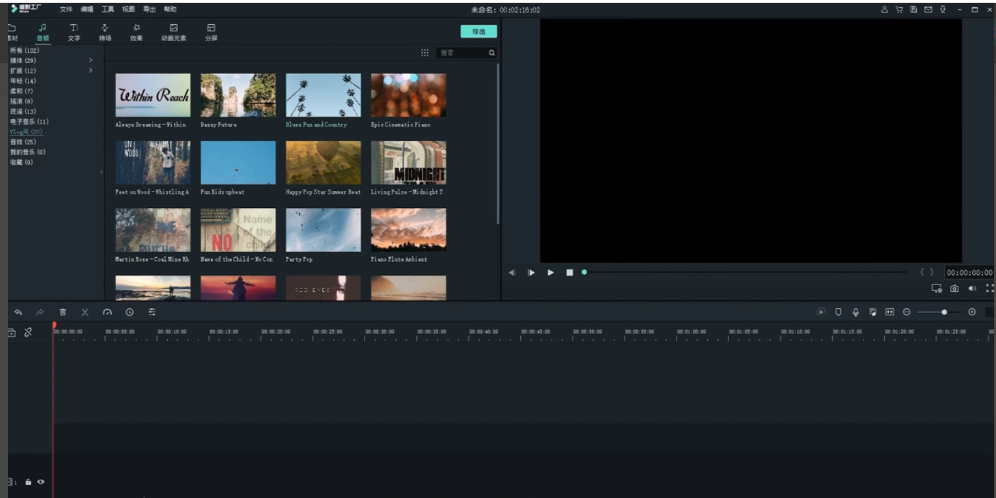The height and width of the screenshot is (498, 996).
Task: Select the scissors split tool
Action: tap(85, 312)
